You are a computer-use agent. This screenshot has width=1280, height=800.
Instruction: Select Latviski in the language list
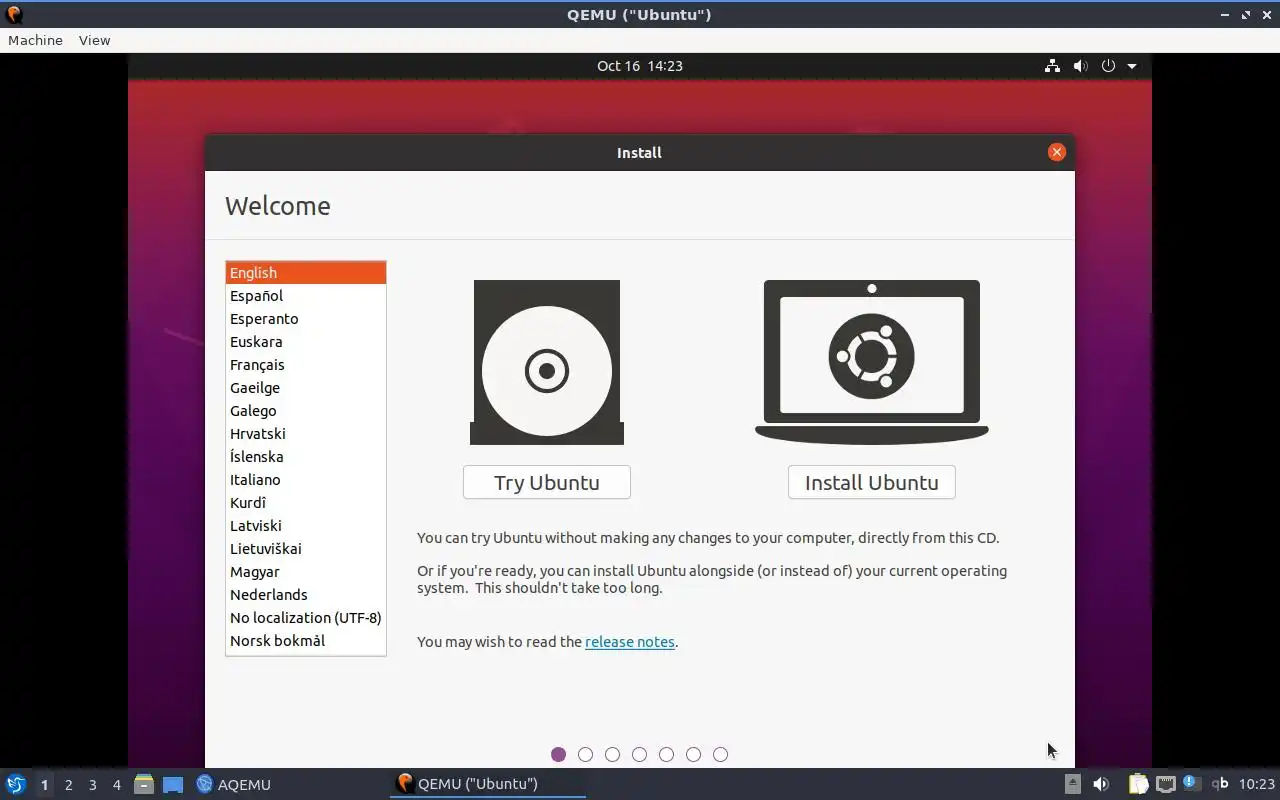point(306,526)
